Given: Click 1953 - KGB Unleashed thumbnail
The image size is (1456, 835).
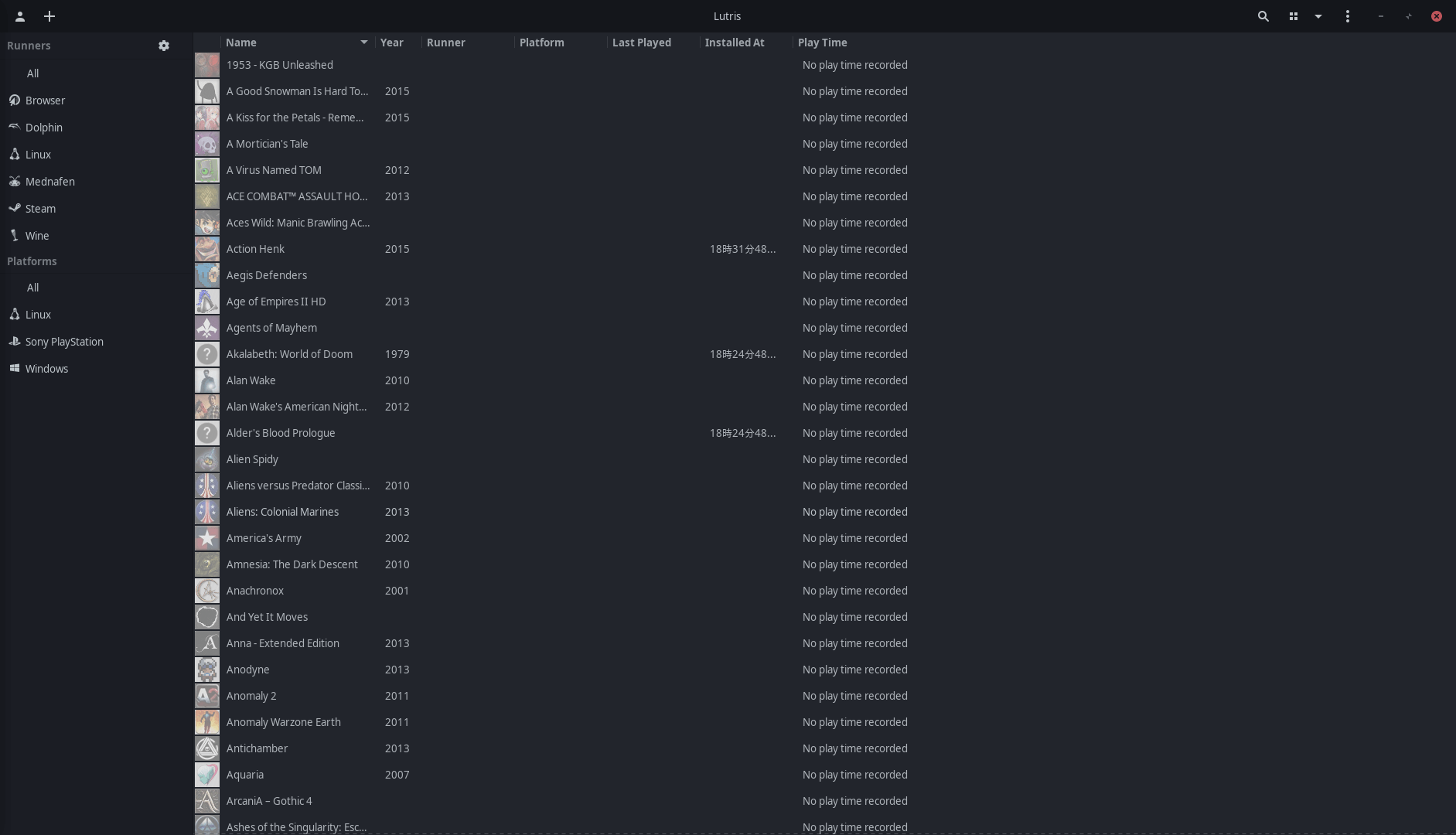Looking at the screenshot, I should click(207, 65).
